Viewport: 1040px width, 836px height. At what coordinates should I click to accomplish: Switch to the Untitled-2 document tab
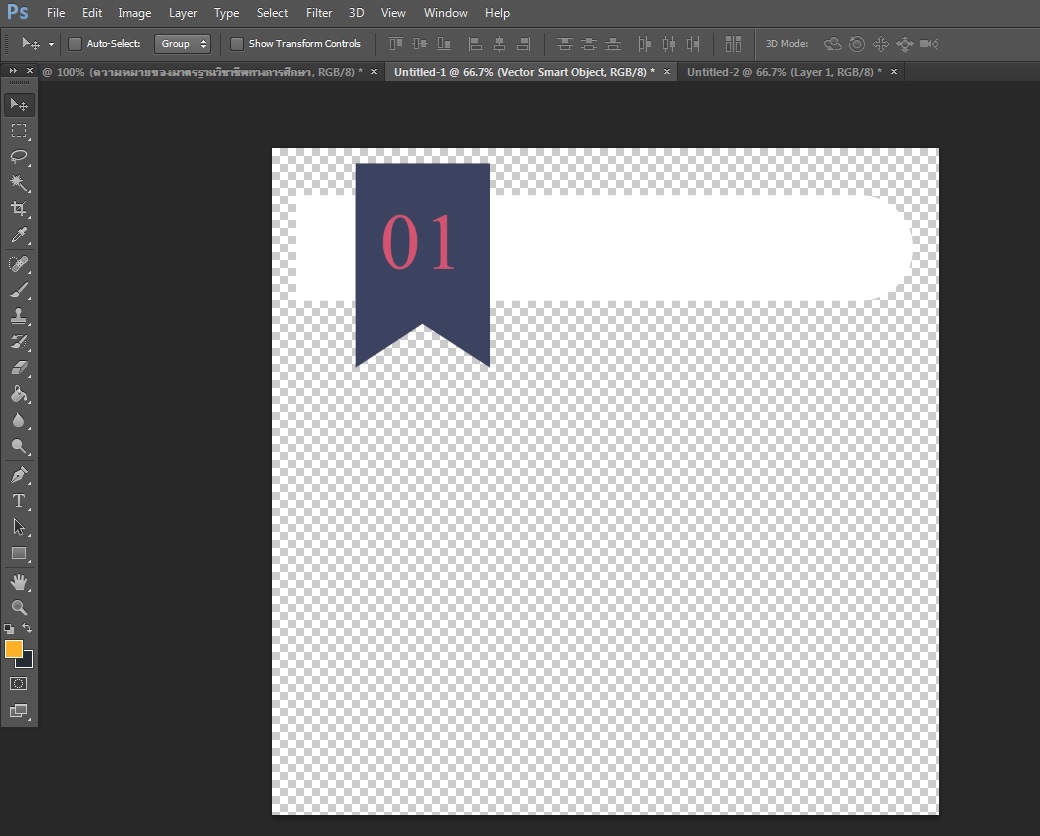[x=783, y=72]
